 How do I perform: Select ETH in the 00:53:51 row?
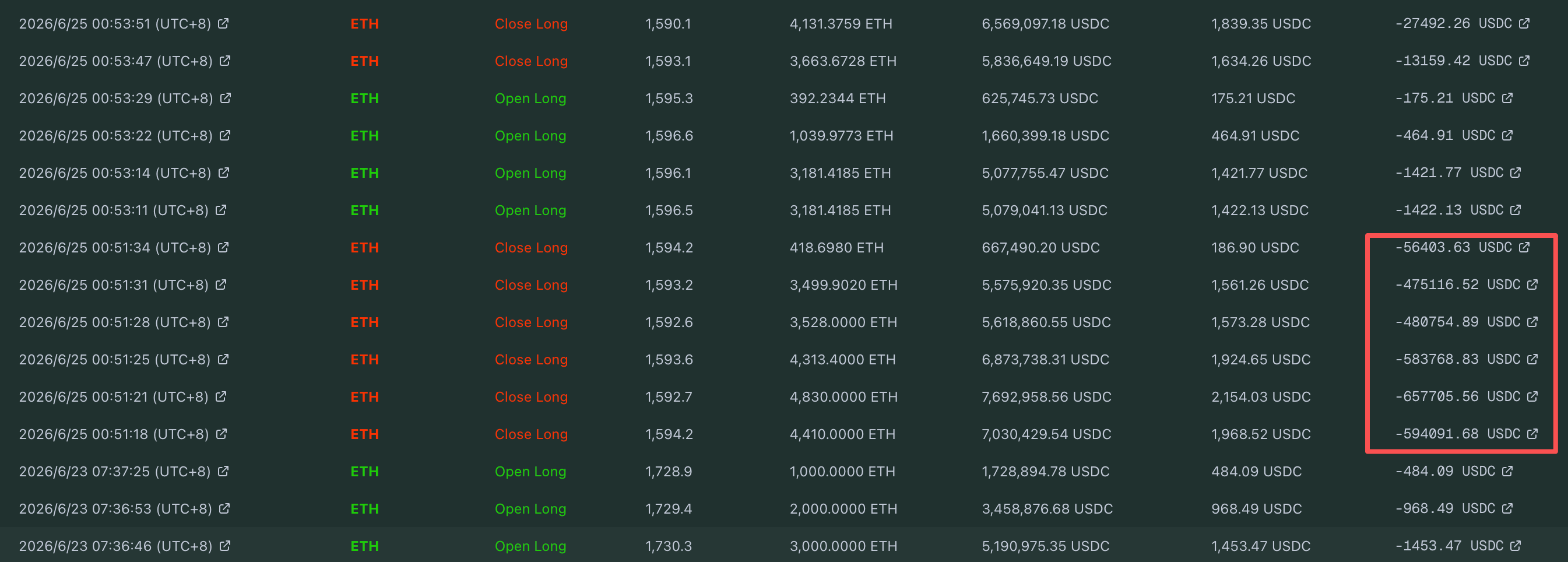[x=365, y=24]
